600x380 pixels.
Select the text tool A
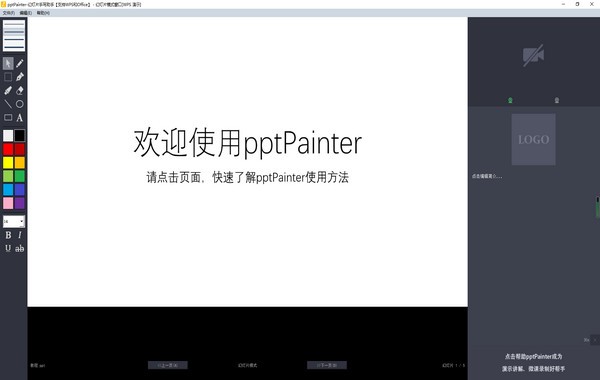click(x=20, y=117)
